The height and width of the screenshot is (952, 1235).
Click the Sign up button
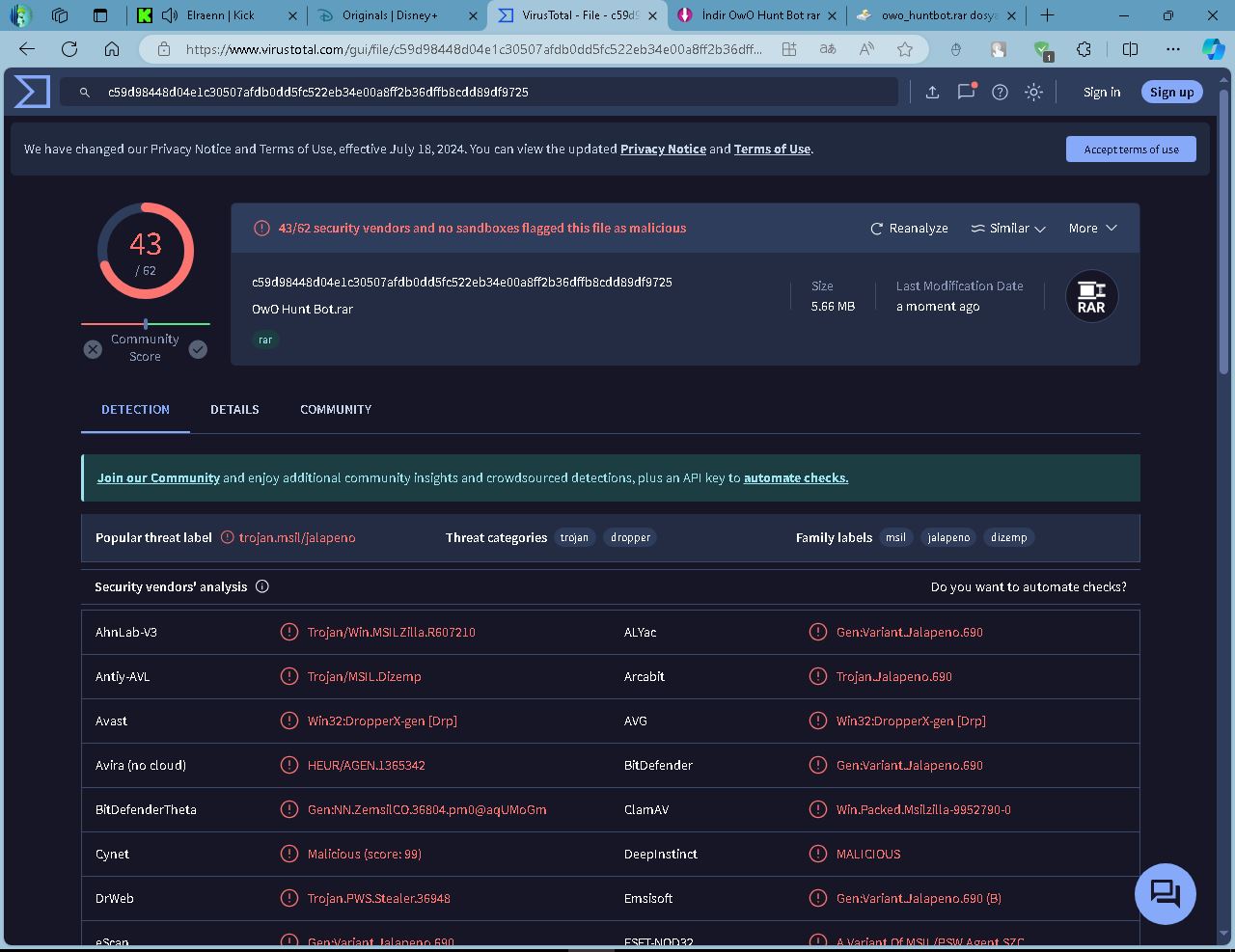[1171, 92]
